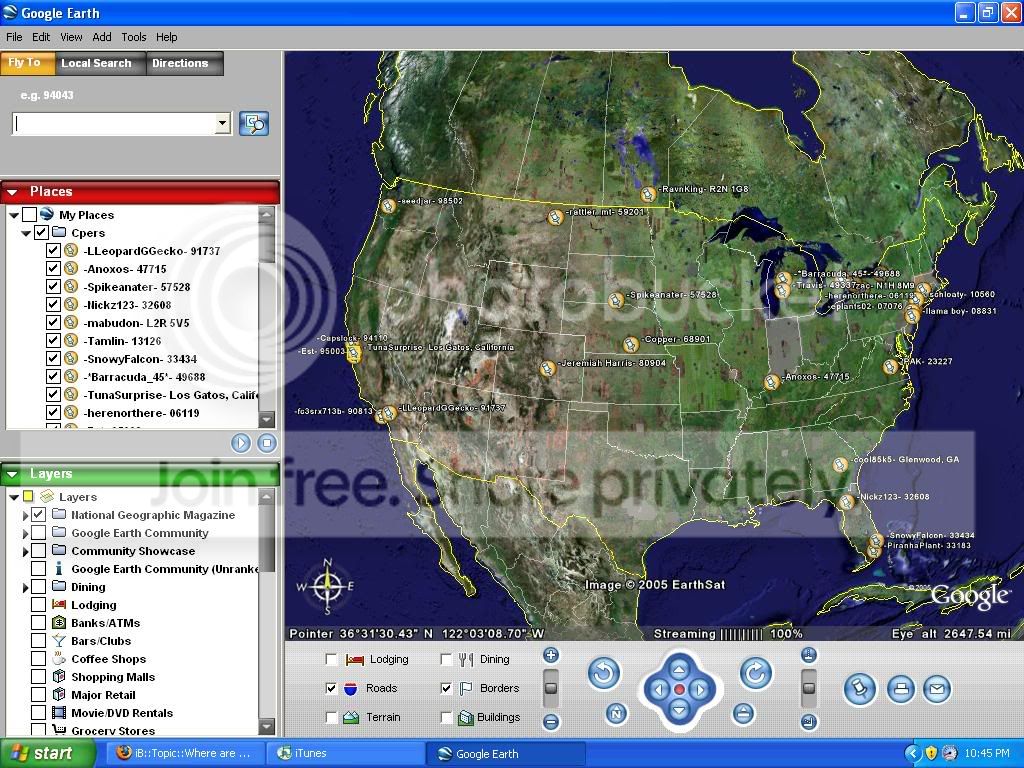Click the play tour button

tap(240, 443)
